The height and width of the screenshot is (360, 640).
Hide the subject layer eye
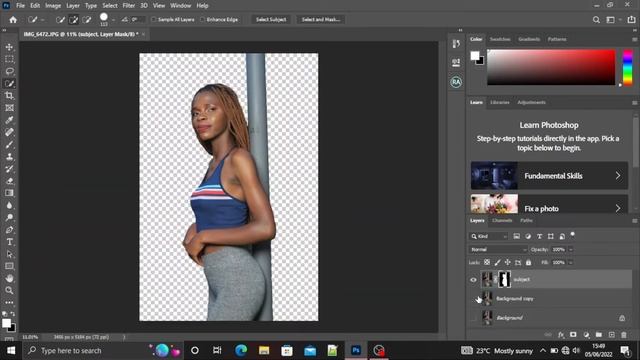[473, 280]
